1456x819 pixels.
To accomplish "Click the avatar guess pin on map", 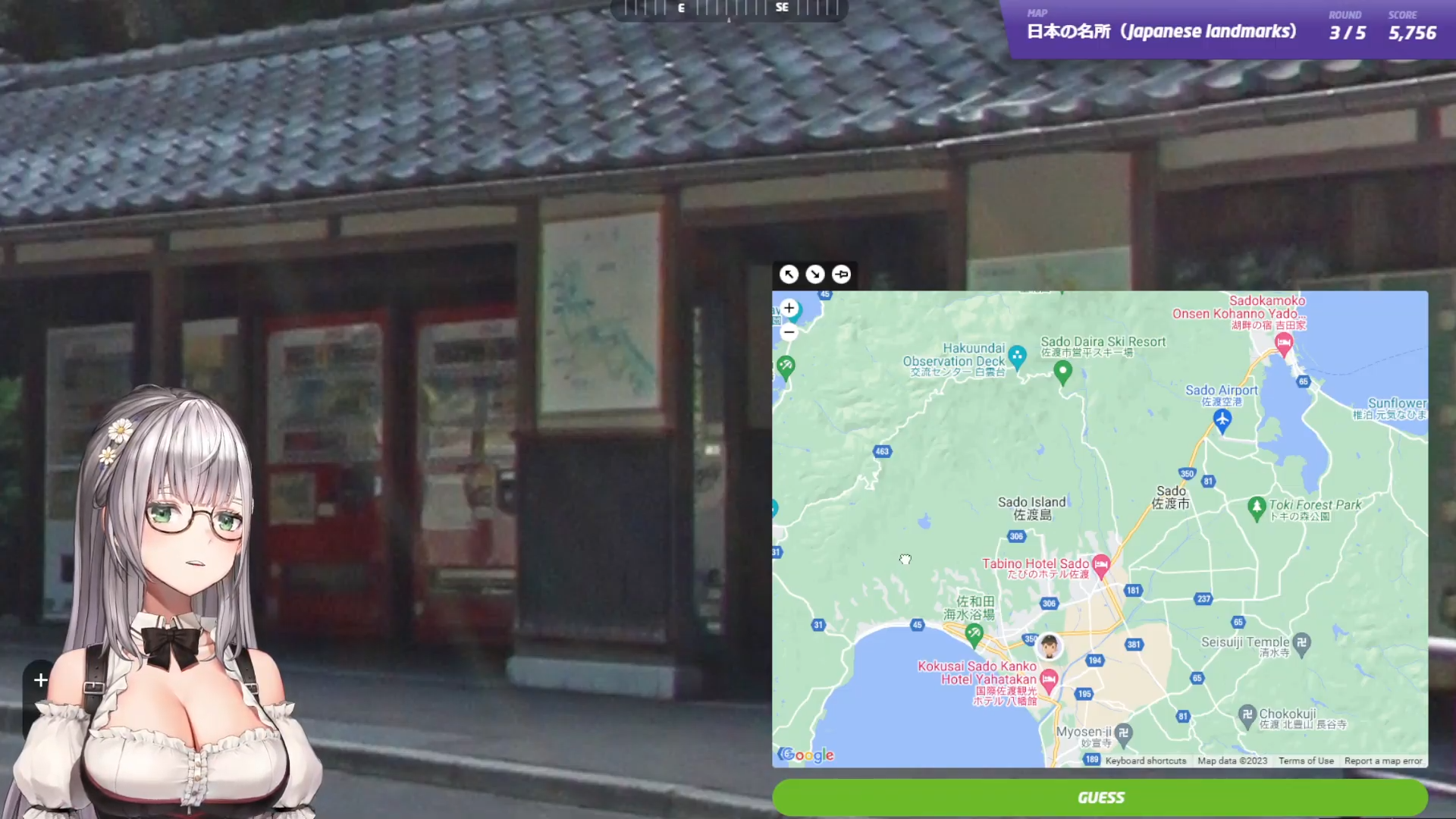I will pos(1049,646).
